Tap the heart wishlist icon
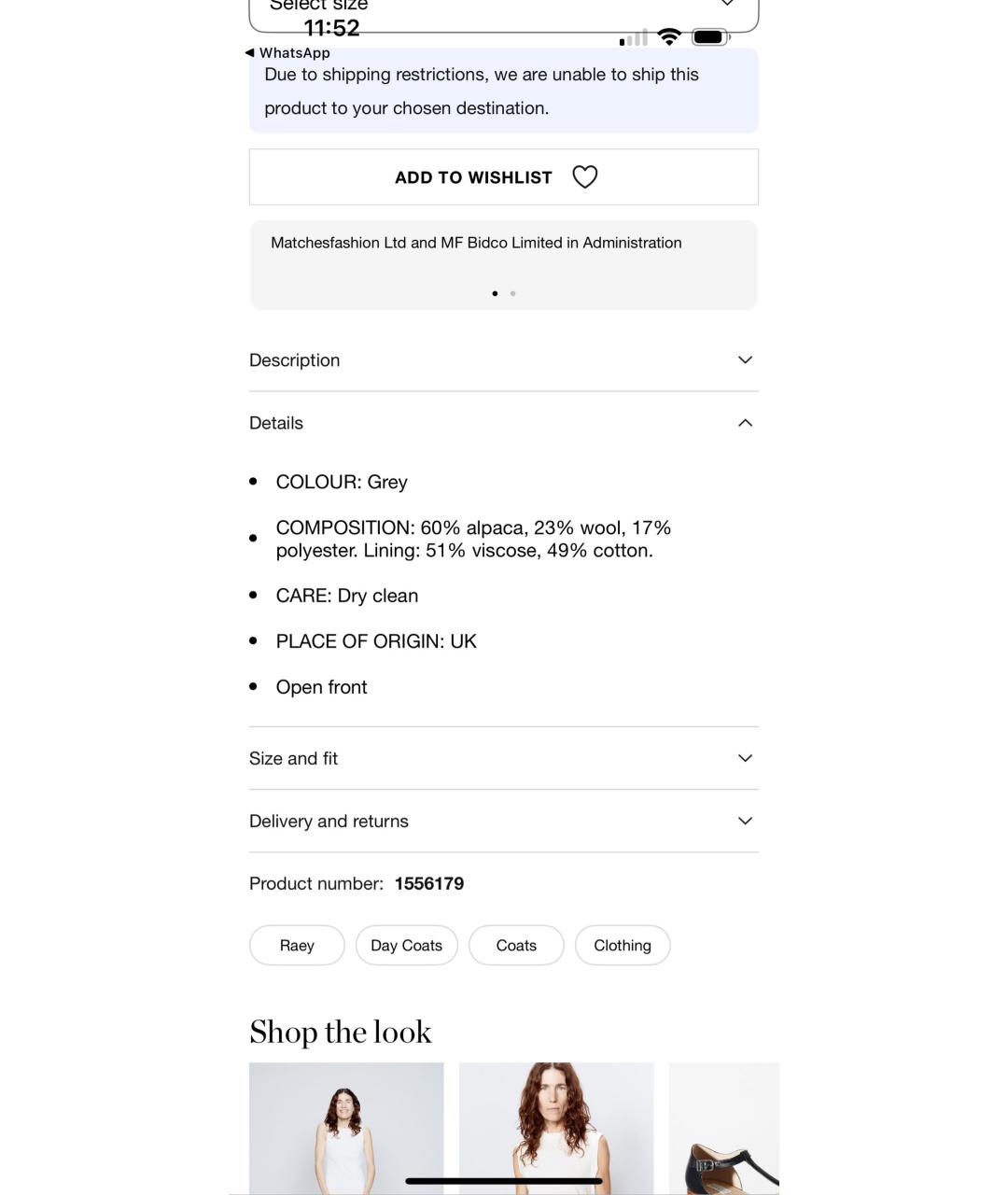 click(x=584, y=176)
